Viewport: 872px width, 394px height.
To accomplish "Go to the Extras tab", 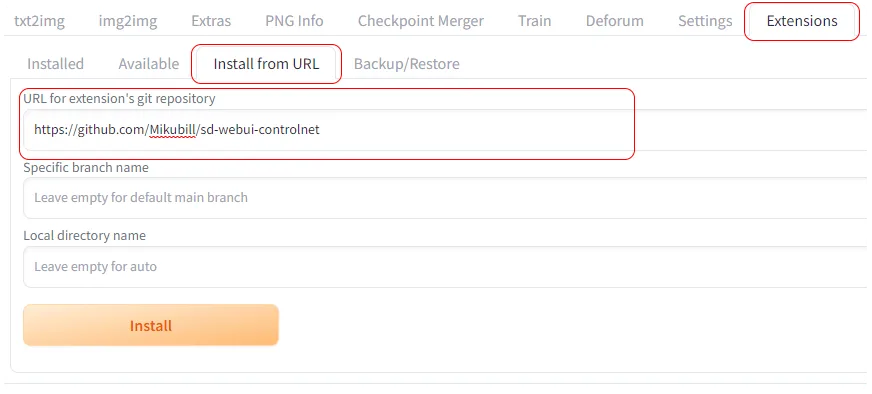I will tap(211, 21).
